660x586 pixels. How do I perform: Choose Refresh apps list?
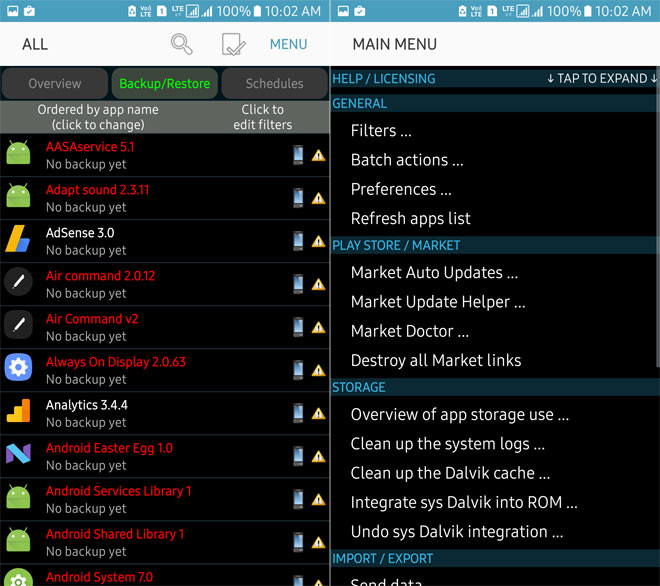coord(494,218)
